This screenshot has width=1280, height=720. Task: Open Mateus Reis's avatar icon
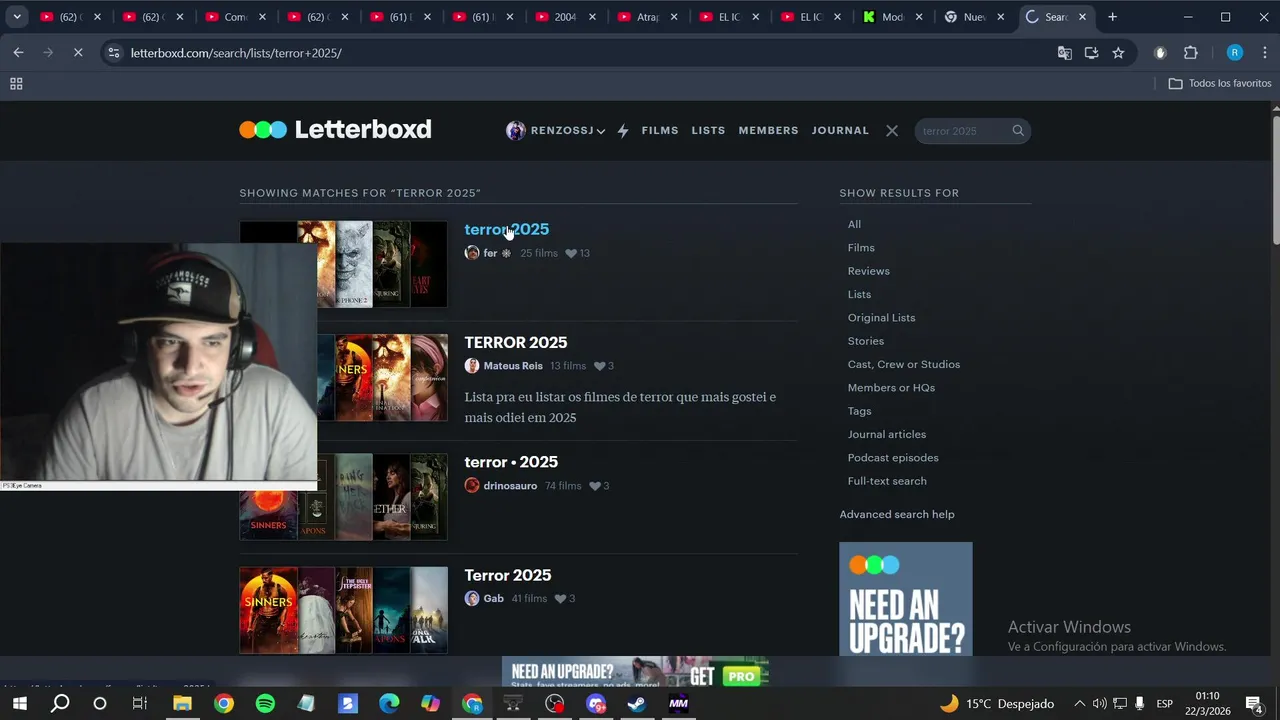tap(472, 366)
